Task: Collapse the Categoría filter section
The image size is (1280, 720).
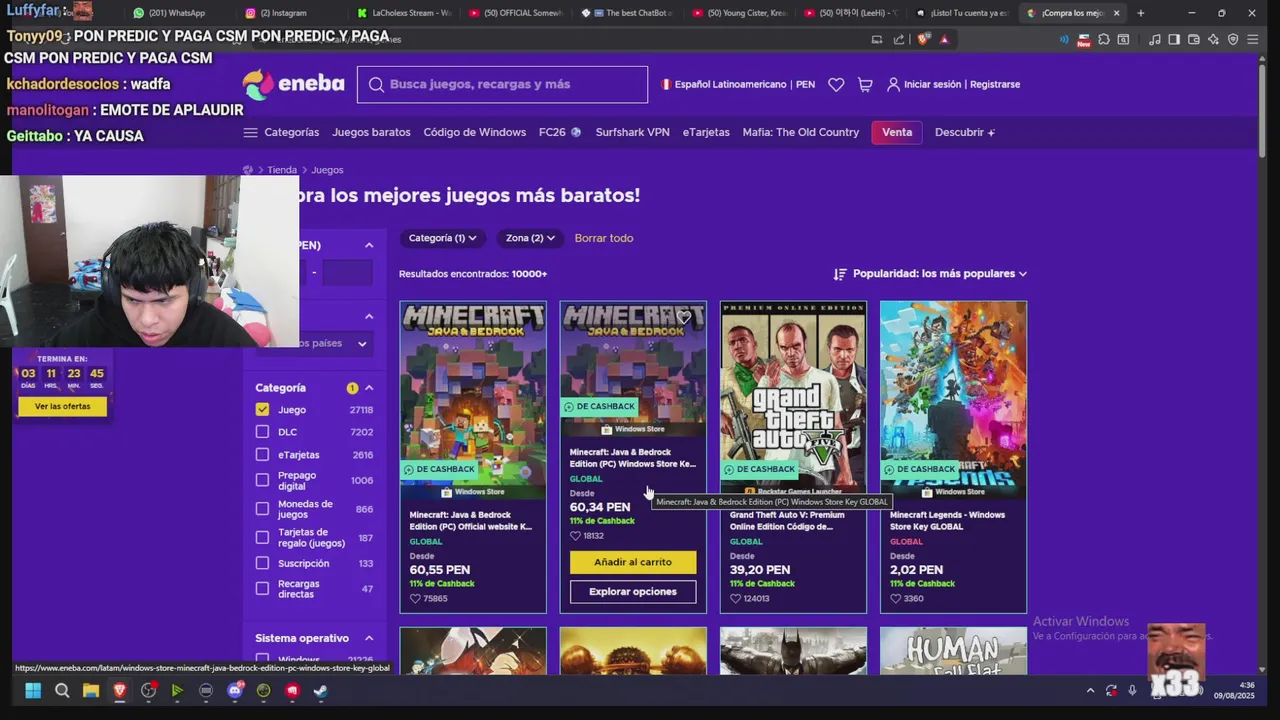Action: coord(369,388)
